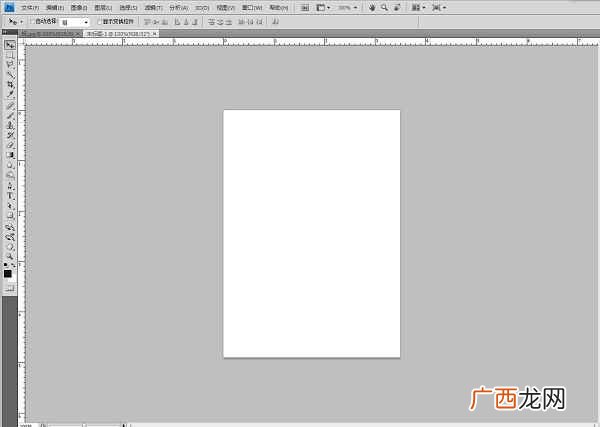The width and height of the screenshot is (600, 427).
Task: Select the Blur tool
Action: click(10, 165)
